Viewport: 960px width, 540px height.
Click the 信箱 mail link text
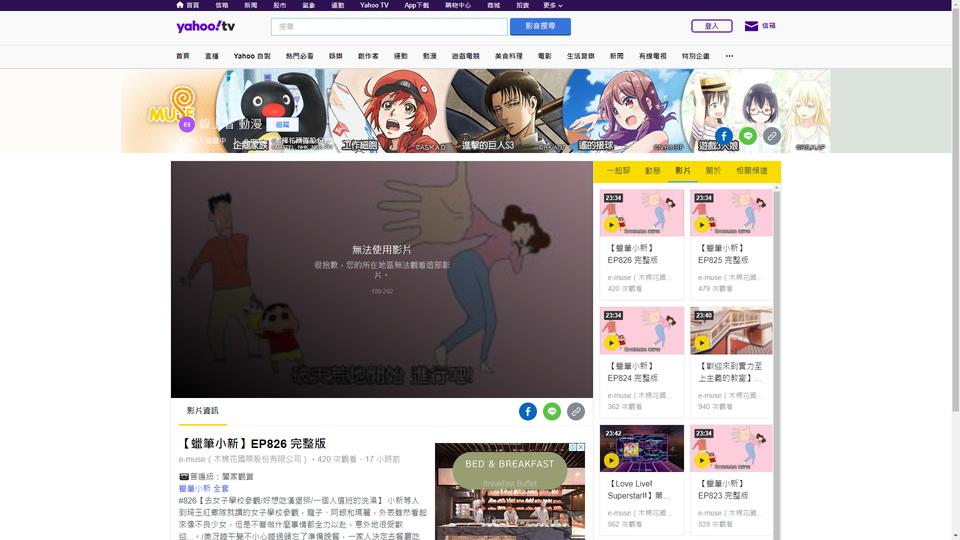pyautogui.click(x=768, y=26)
